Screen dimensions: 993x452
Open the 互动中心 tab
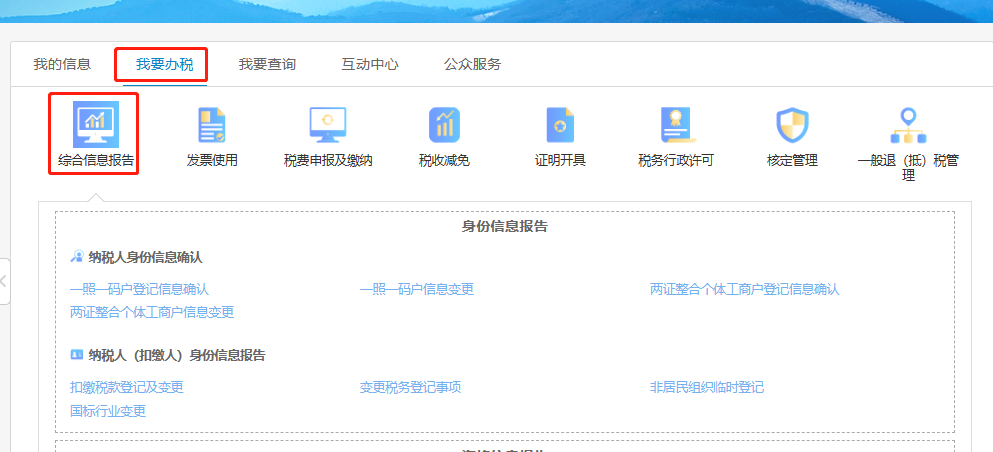[x=370, y=64]
